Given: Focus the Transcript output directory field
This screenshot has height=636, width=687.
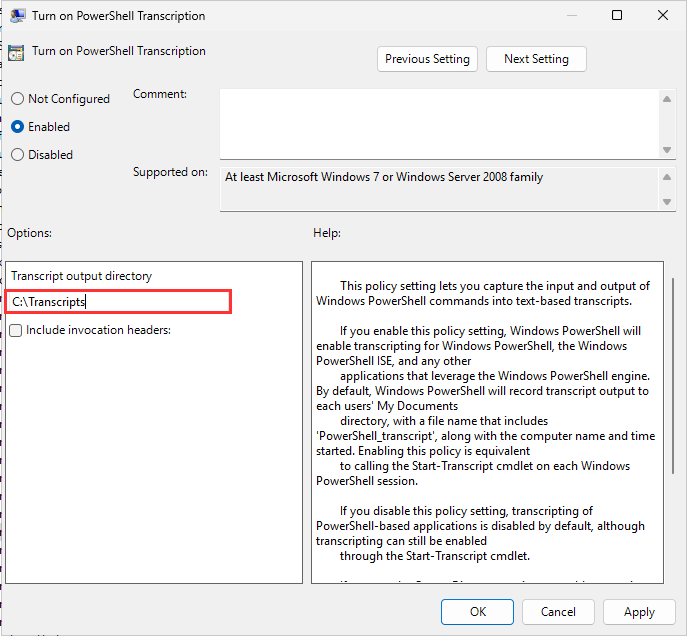Looking at the screenshot, I should tap(118, 301).
